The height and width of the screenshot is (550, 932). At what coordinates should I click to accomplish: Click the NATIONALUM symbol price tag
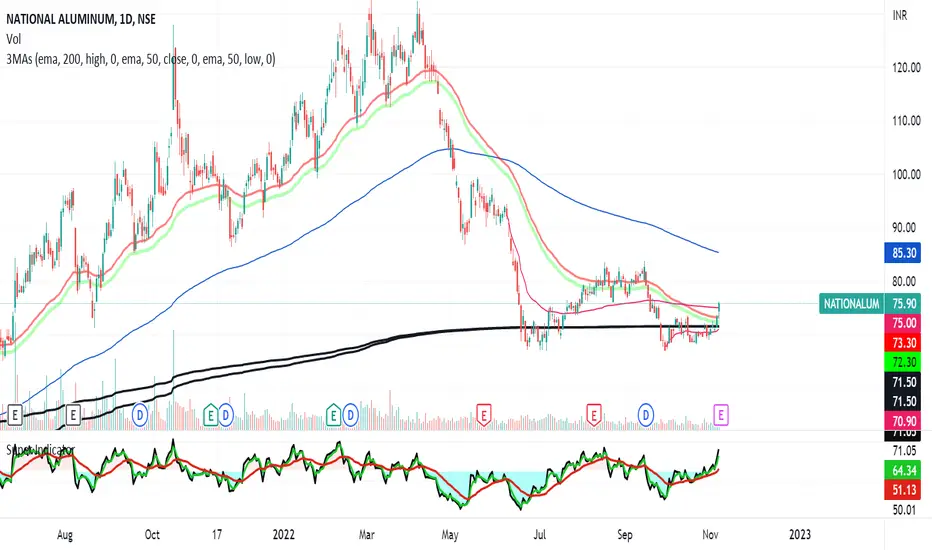[x=851, y=304]
